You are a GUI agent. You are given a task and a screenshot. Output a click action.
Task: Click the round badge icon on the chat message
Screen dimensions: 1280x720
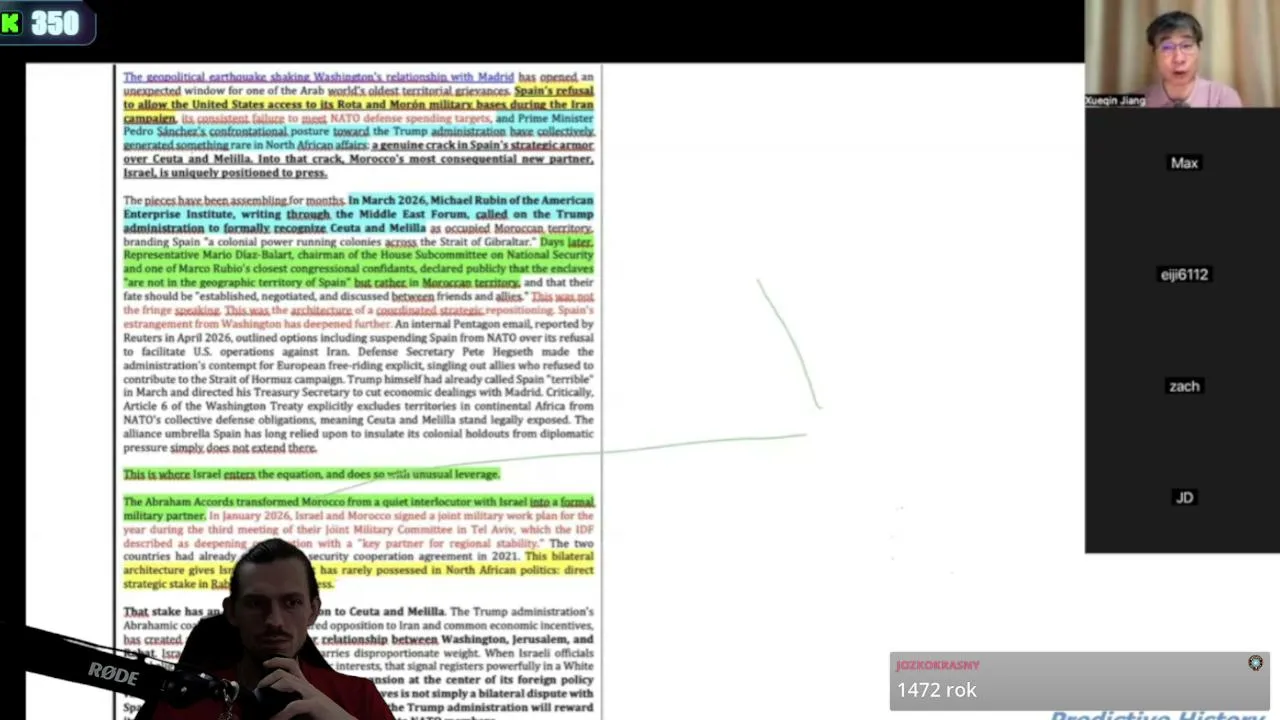(x=1255, y=663)
